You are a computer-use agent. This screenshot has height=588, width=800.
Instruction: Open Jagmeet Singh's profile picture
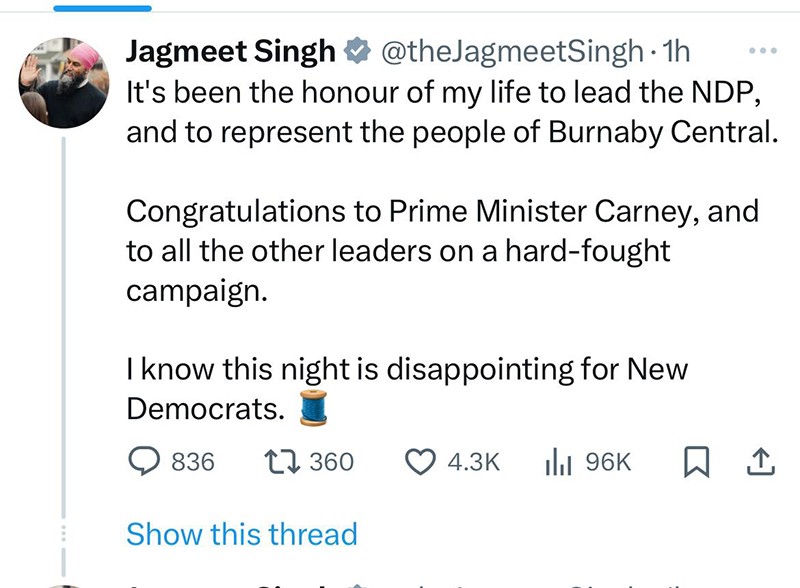(x=65, y=85)
